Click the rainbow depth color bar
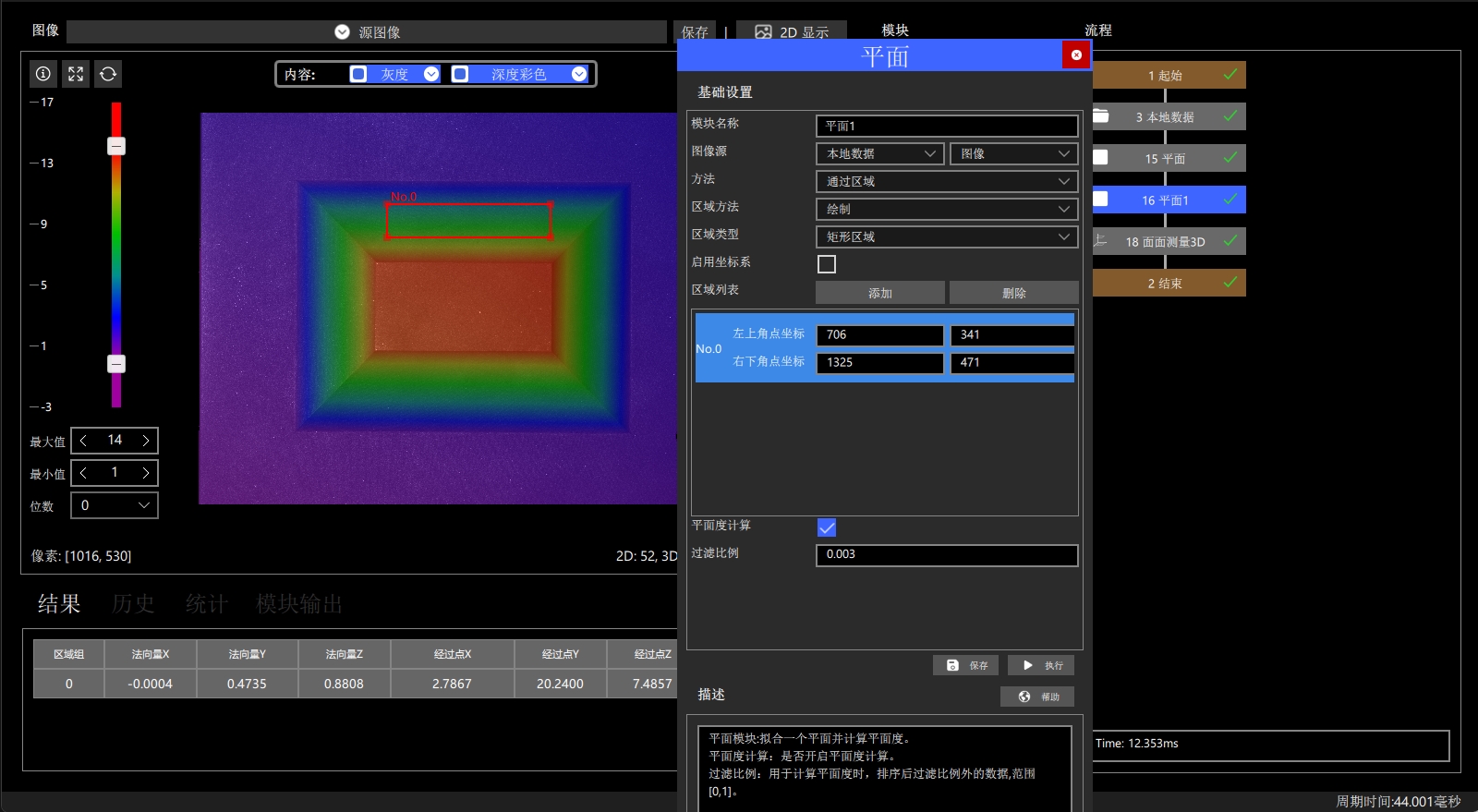 click(116, 255)
